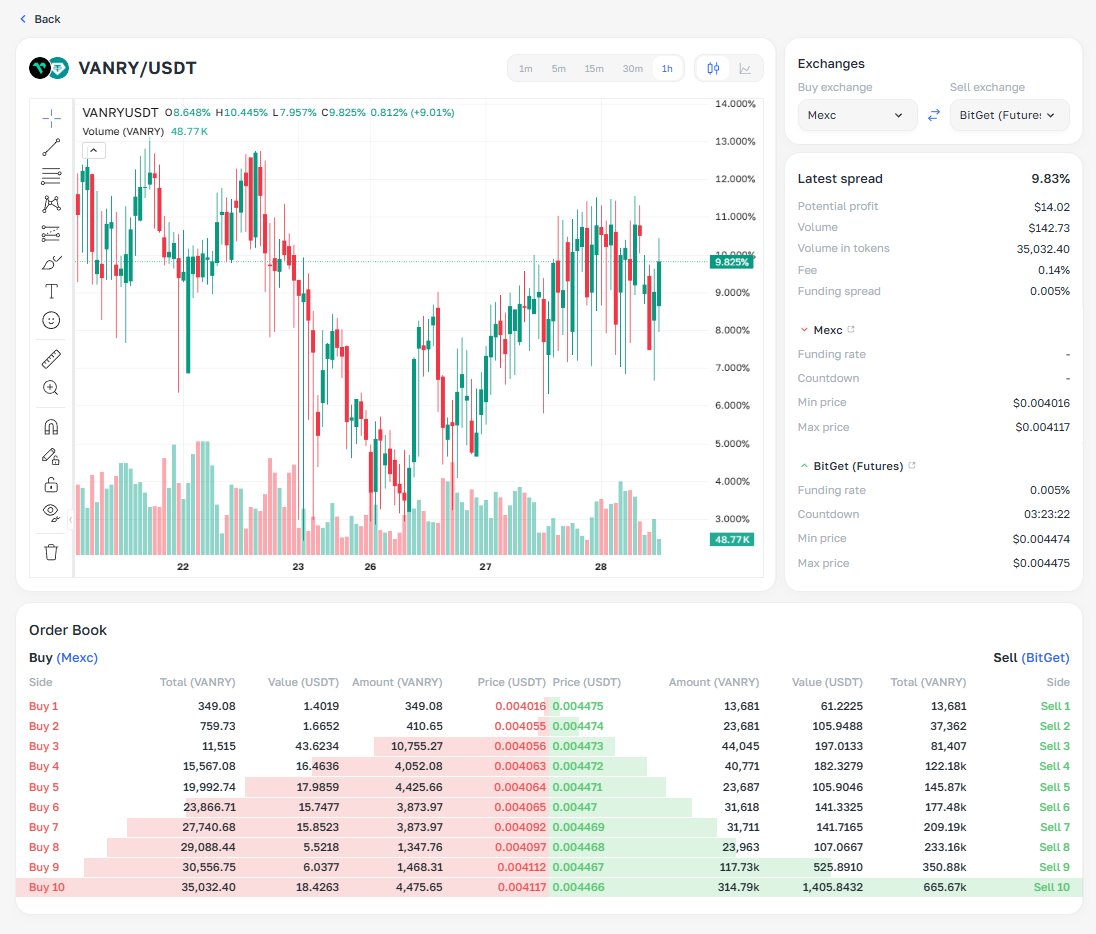Click the VANRYUSDT chart legend title

pyautogui.click(x=120, y=113)
